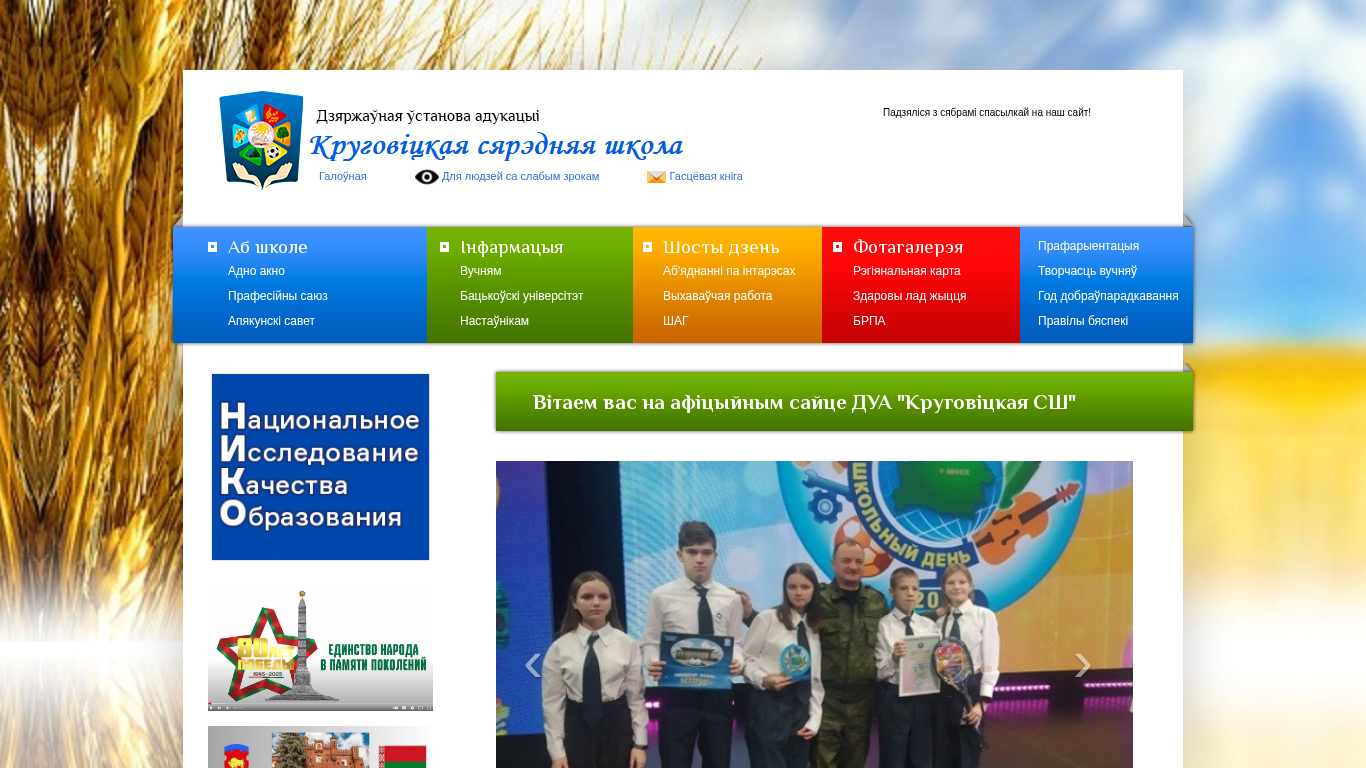The width and height of the screenshot is (1366, 768).
Task: Select Прафарыентацыя in the blue menu
Action: (1088, 246)
